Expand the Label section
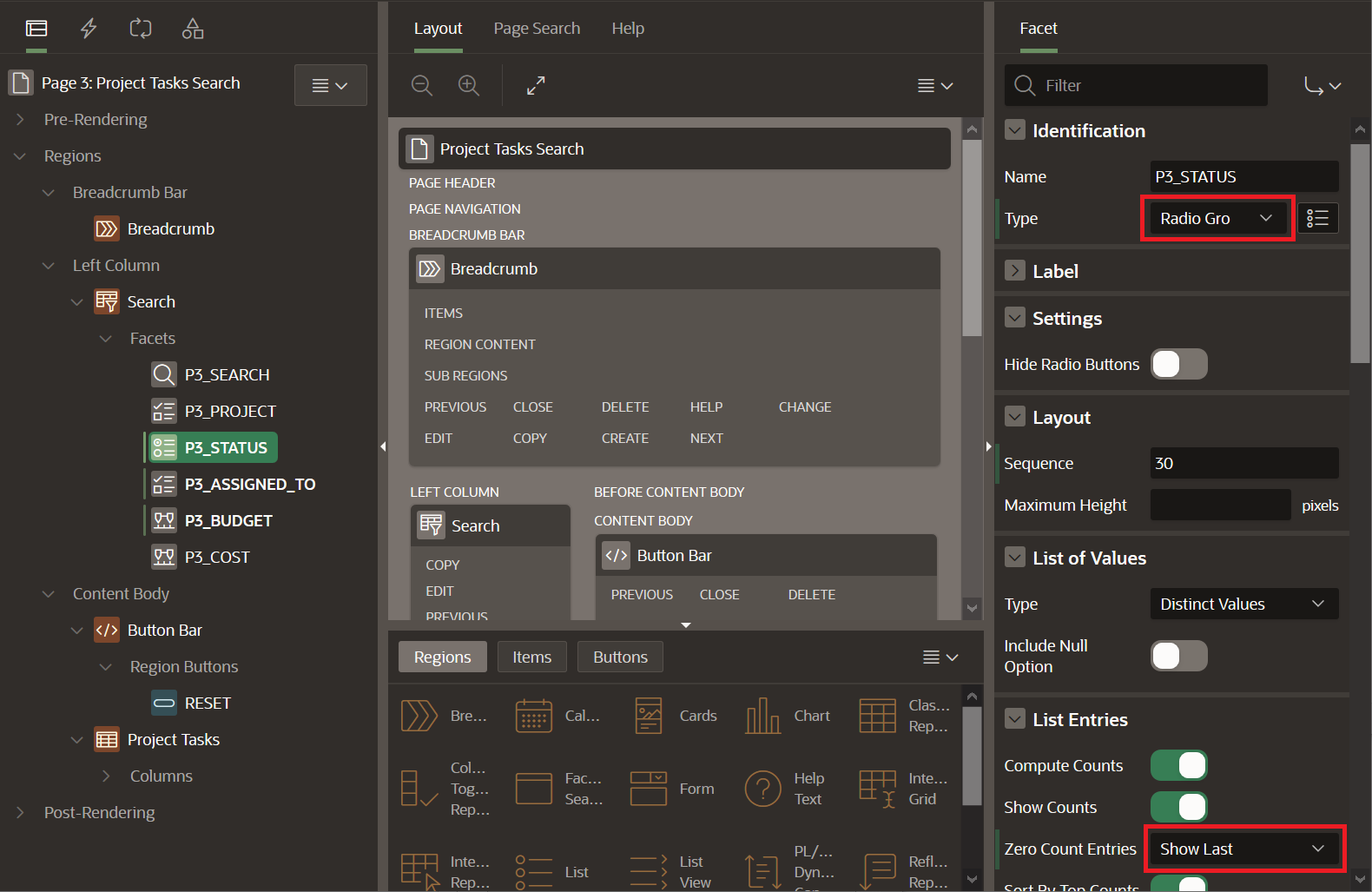1372x892 pixels. coord(1014,271)
